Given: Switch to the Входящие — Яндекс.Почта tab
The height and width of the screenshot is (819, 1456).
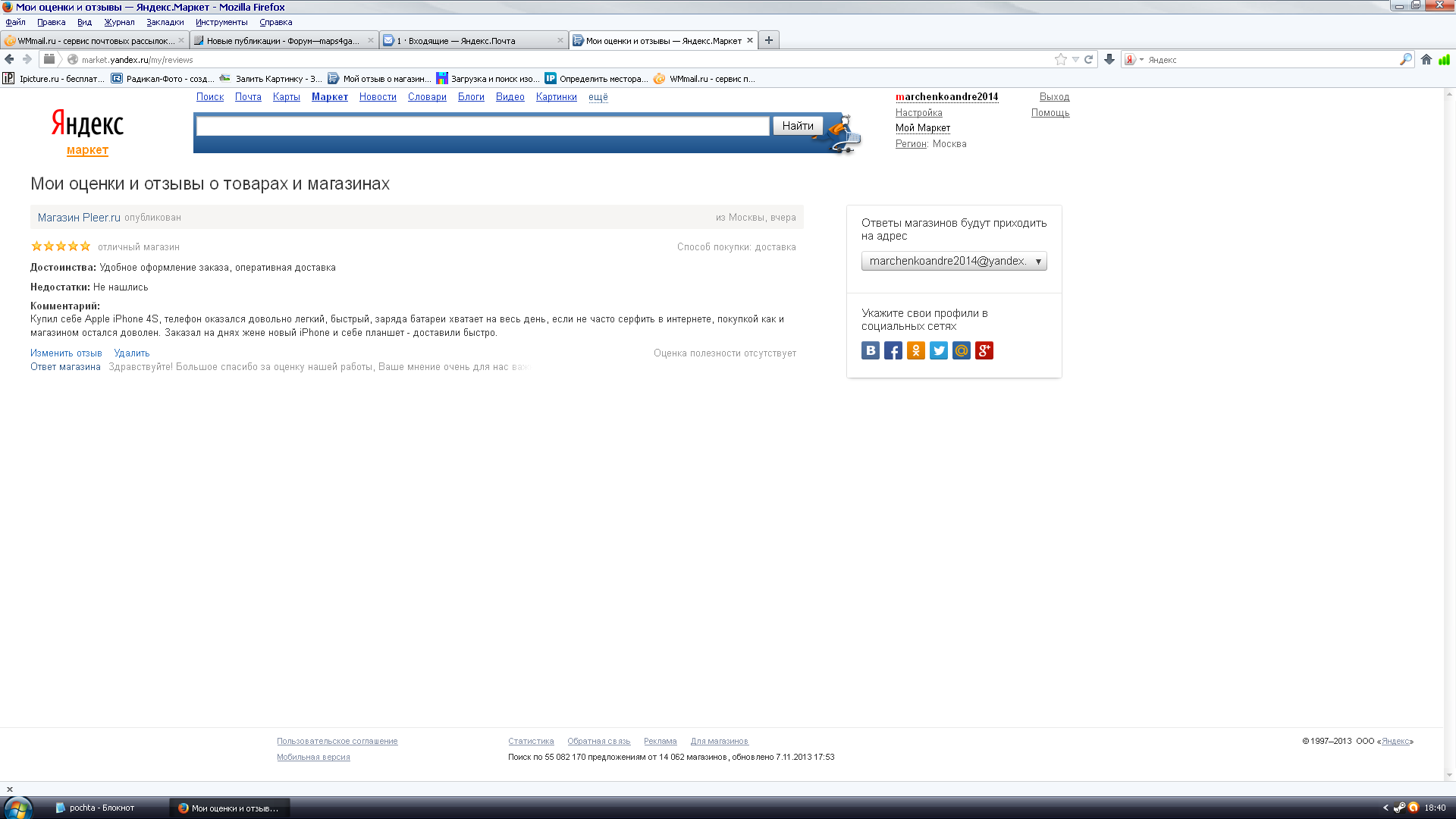Looking at the screenshot, I should pyautogui.click(x=461, y=41).
